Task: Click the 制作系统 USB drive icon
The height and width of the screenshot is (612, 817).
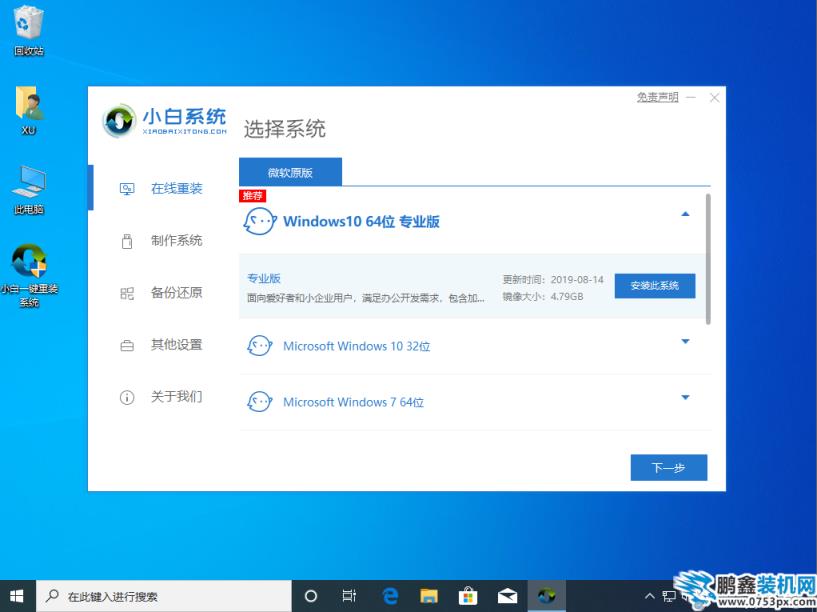Action: coord(127,241)
